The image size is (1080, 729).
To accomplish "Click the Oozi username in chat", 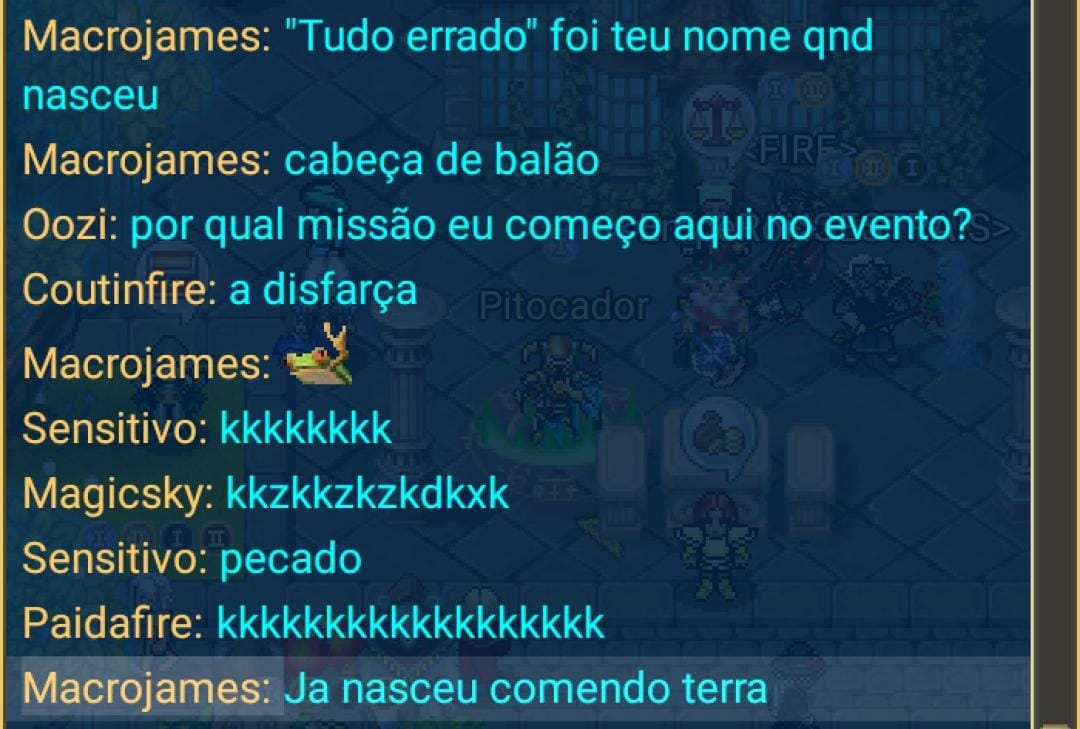I will coord(70,225).
